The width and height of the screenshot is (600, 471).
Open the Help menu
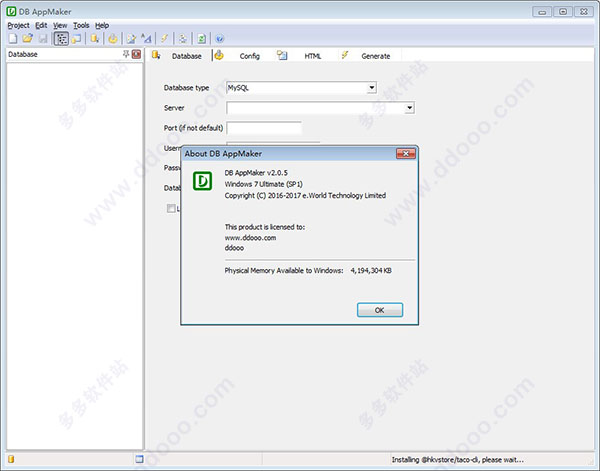(x=102, y=25)
